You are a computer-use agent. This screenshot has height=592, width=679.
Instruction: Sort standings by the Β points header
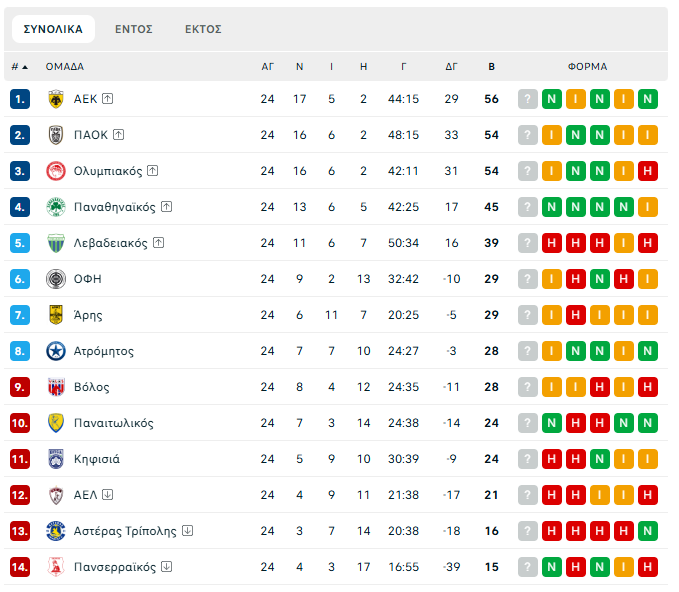click(x=491, y=67)
